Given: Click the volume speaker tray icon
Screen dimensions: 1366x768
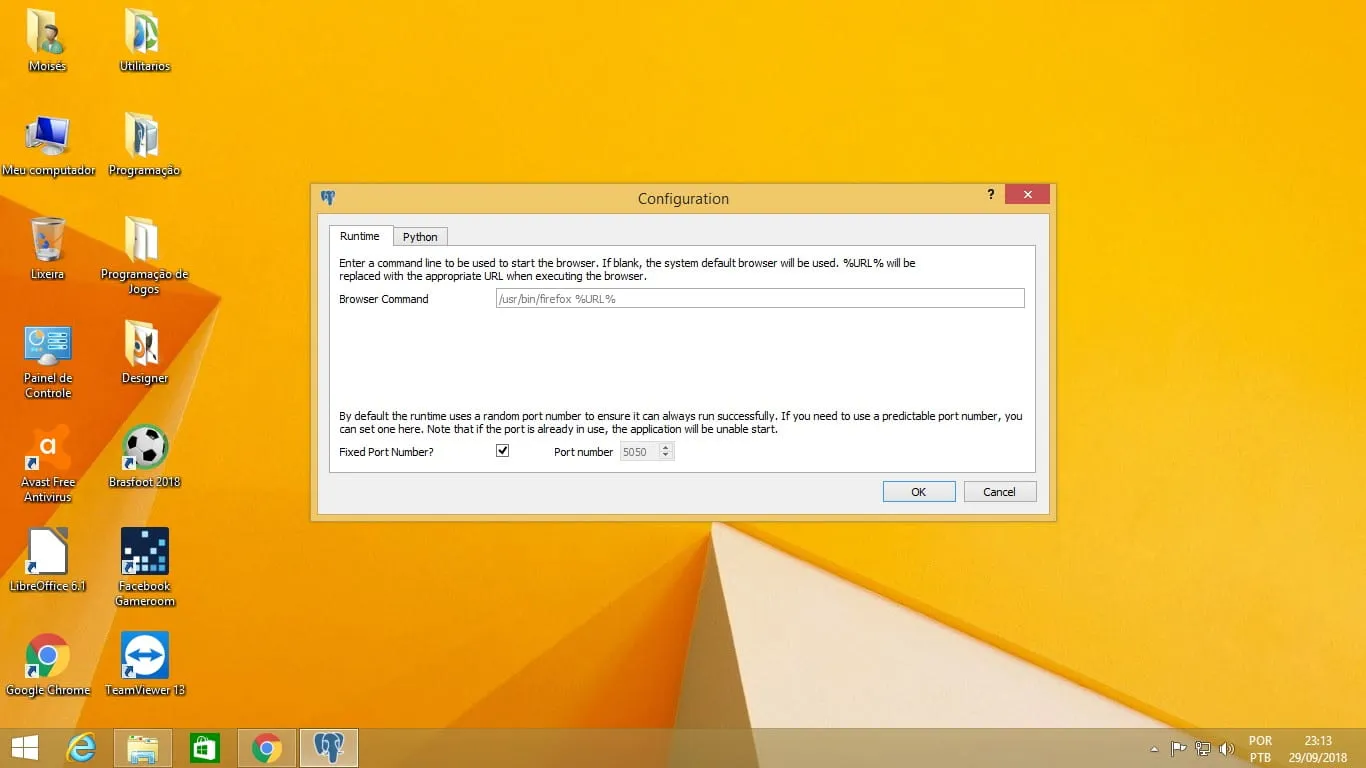Looking at the screenshot, I should point(1227,748).
